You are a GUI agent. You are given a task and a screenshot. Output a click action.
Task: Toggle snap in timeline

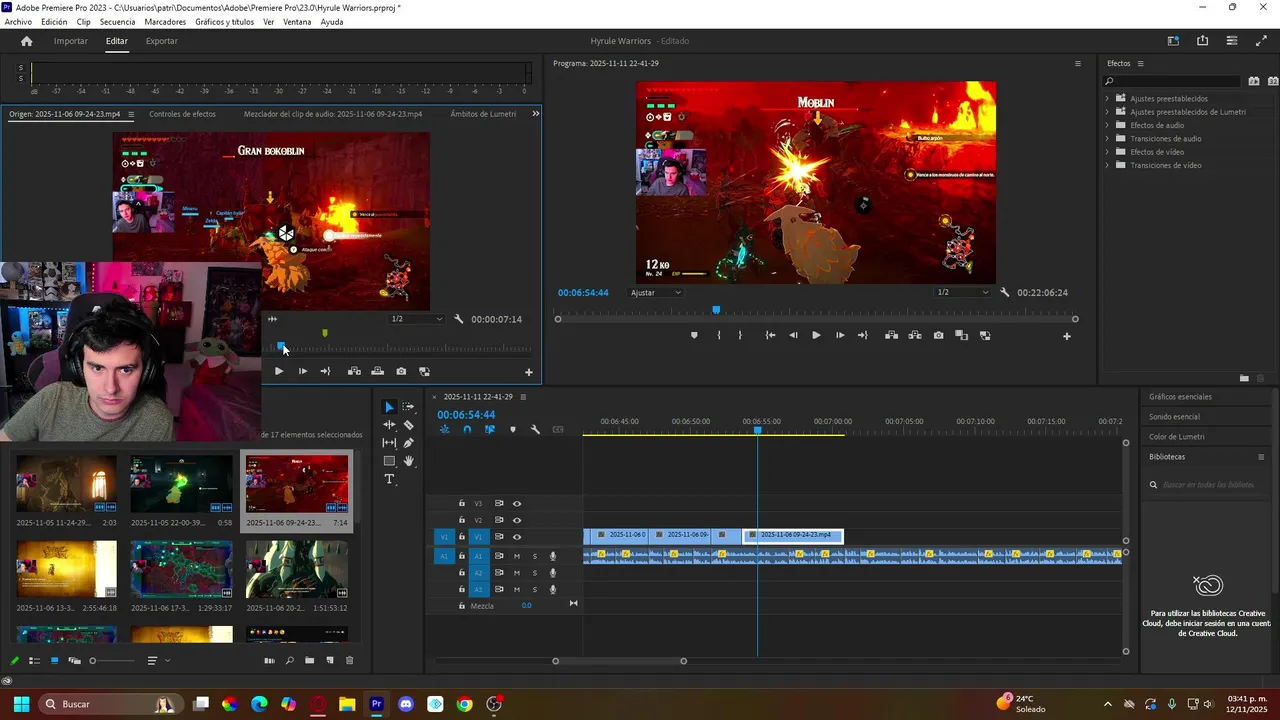467,430
